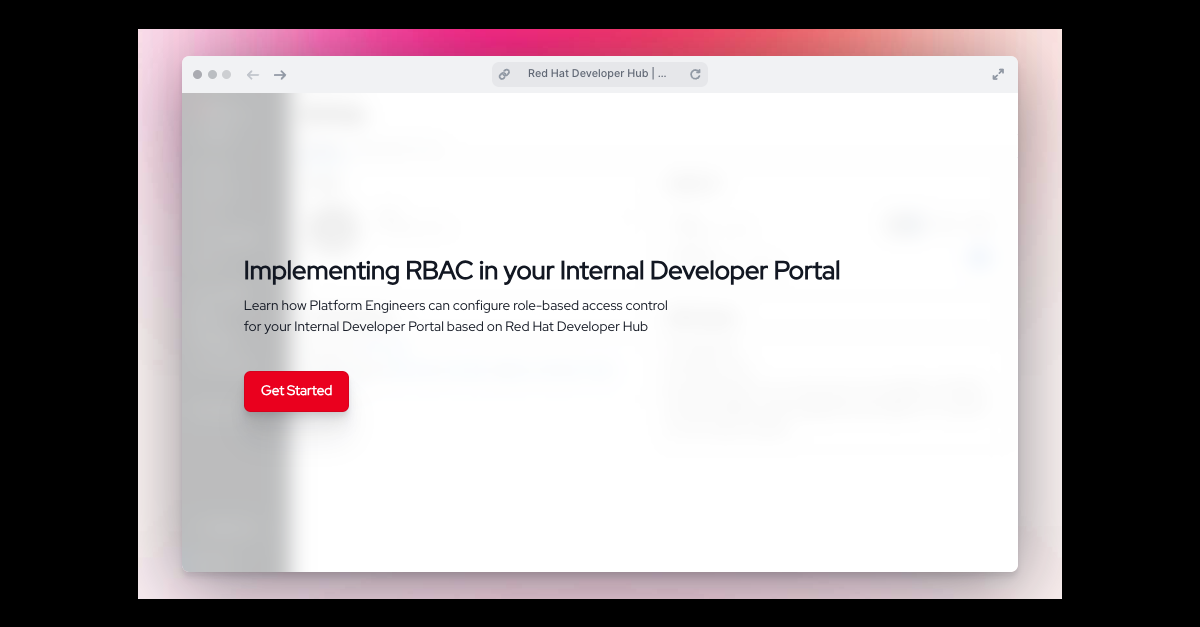The image size is (1200, 627).
Task: Click the middle gray window control dot
Action: point(212,75)
